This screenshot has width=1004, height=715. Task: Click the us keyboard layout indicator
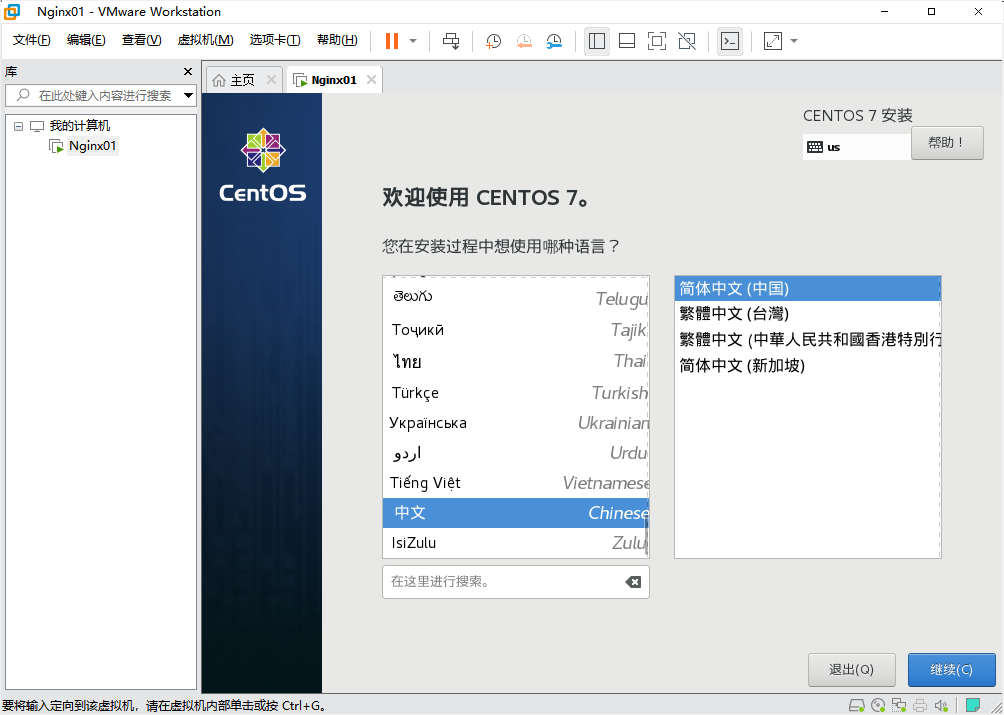tap(857, 147)
